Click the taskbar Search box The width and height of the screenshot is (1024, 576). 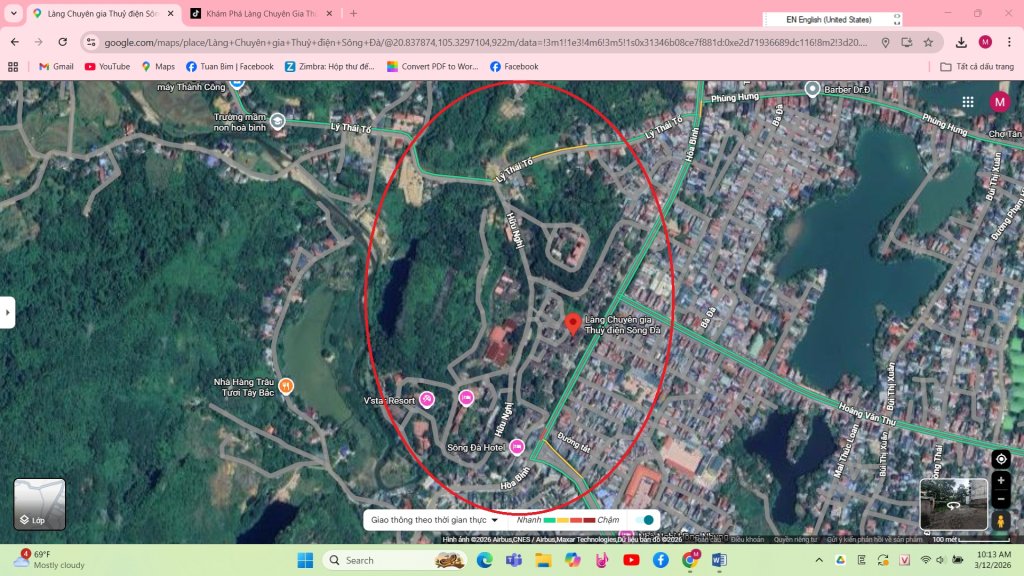394,560
